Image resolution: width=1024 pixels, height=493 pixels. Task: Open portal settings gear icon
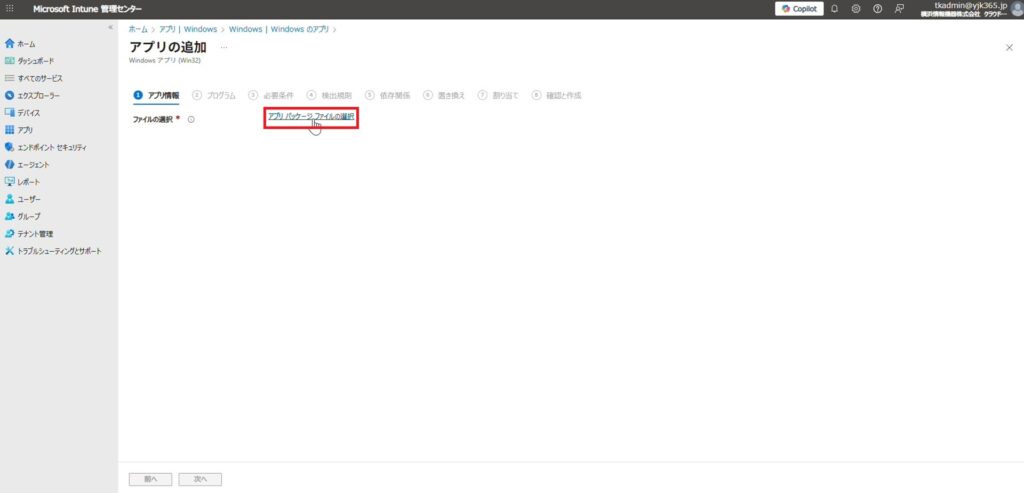(856, 8)
